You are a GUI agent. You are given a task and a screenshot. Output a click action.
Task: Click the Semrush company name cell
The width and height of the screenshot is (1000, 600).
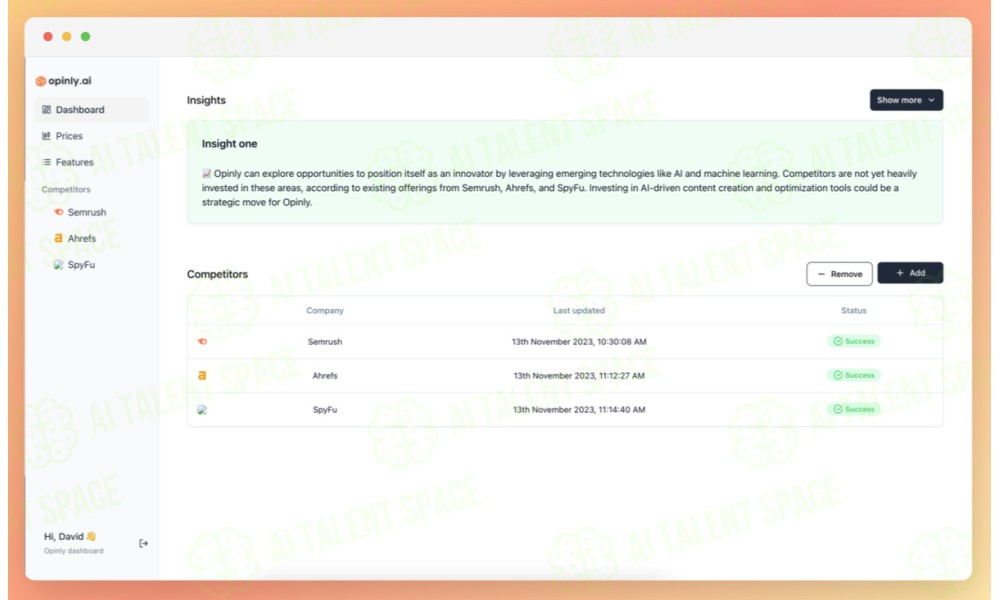(x=325, y=342)
